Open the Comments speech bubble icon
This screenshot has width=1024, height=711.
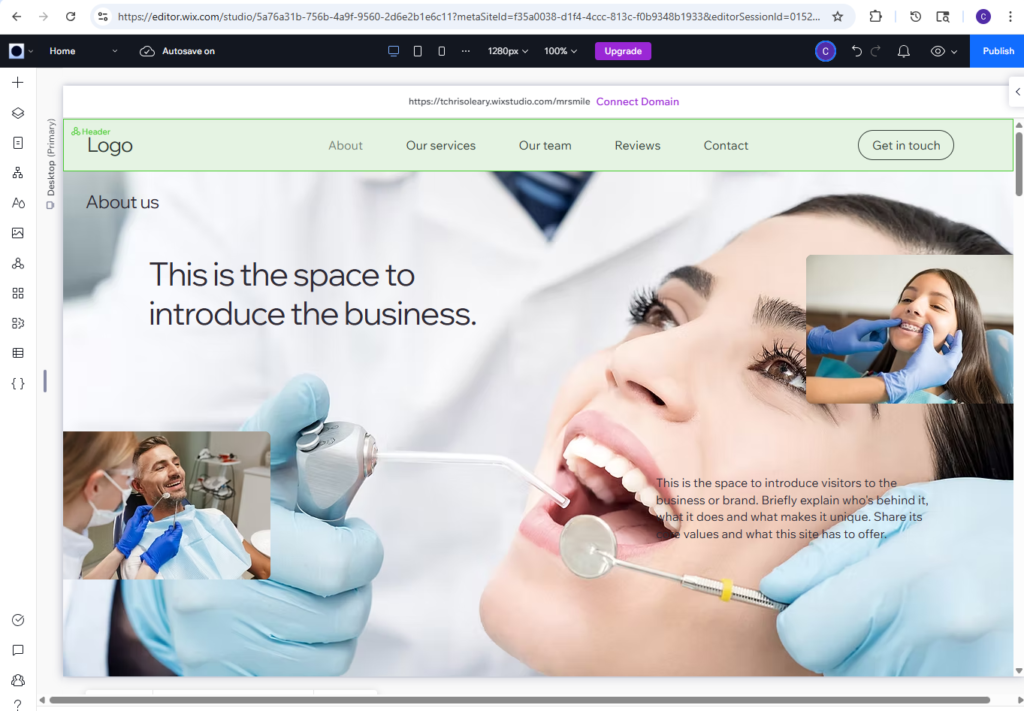(18, 650)
